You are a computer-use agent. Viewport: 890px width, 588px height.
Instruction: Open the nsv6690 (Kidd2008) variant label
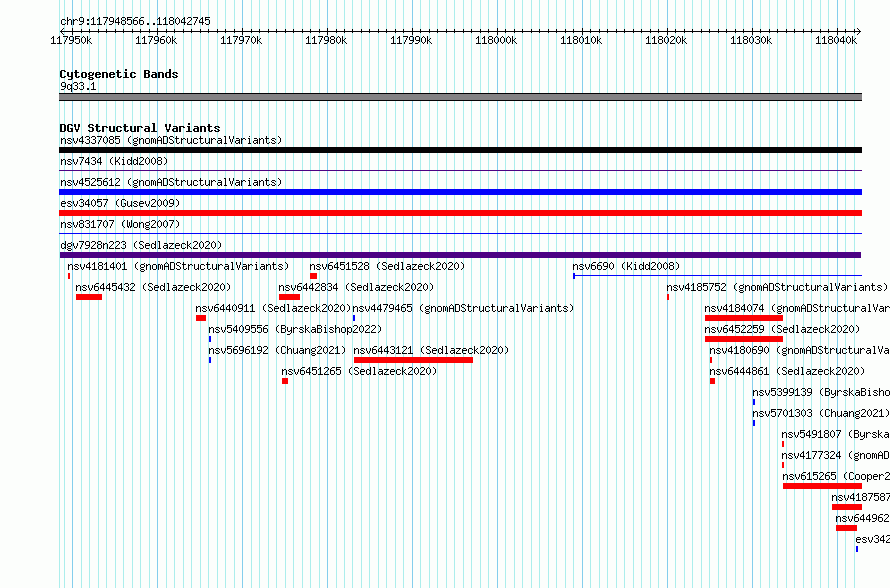pos(626,266)
